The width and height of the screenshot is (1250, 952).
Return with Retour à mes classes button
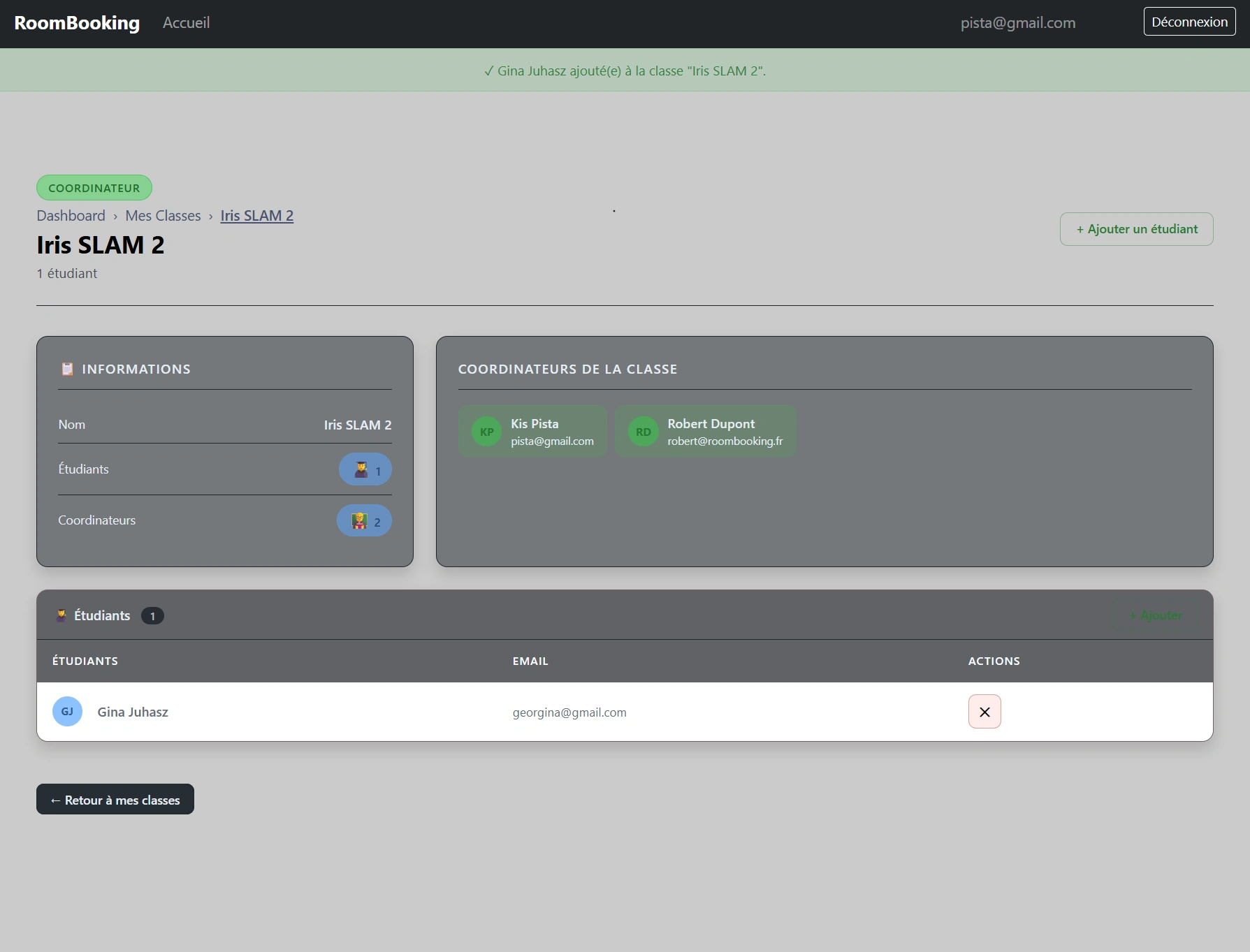click(115, 800)
